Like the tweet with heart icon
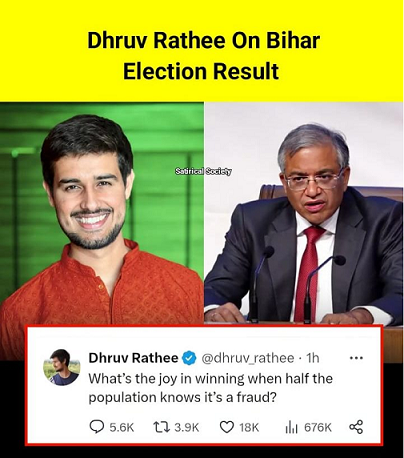 pyautogui.click(x=227, y=427)
